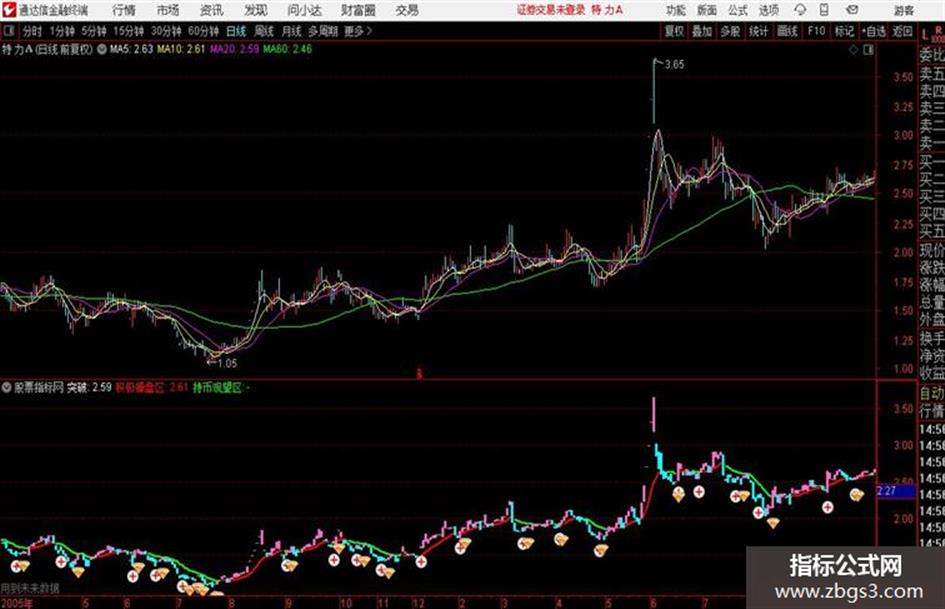Click the 游客 user account label
The image size is (945, 609).
tap(903, 10)
